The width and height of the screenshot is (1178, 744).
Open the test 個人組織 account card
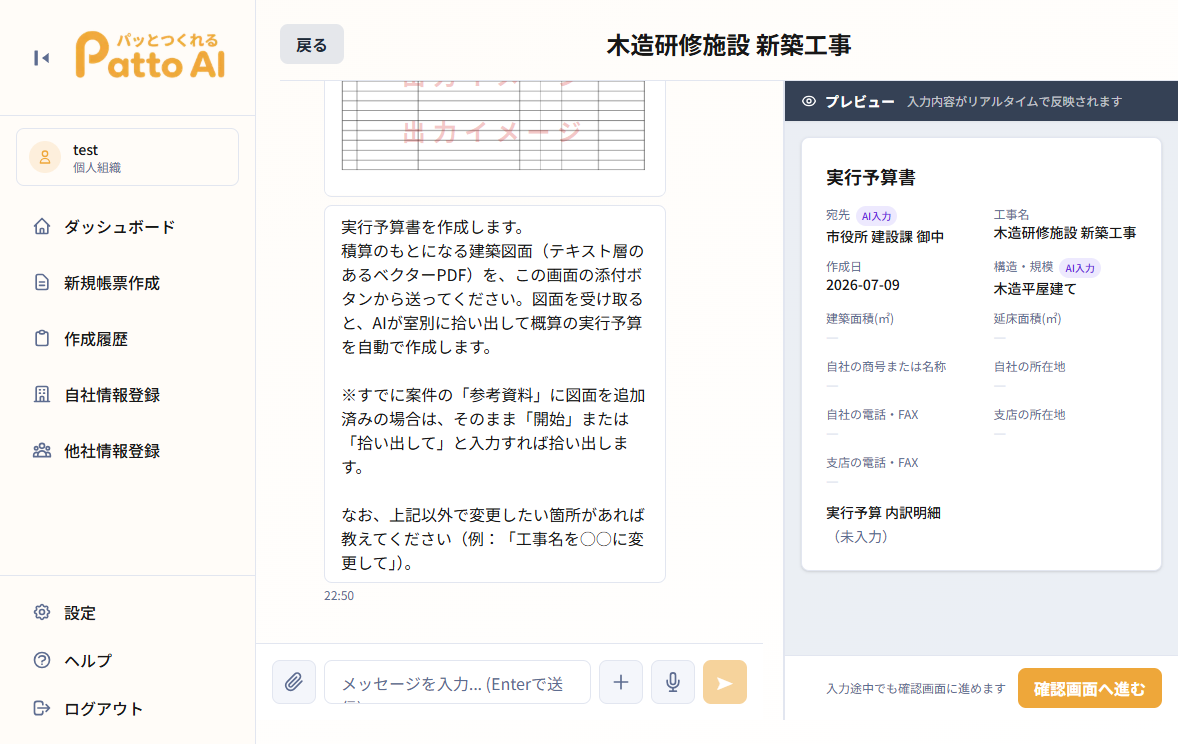coord(128,157)
